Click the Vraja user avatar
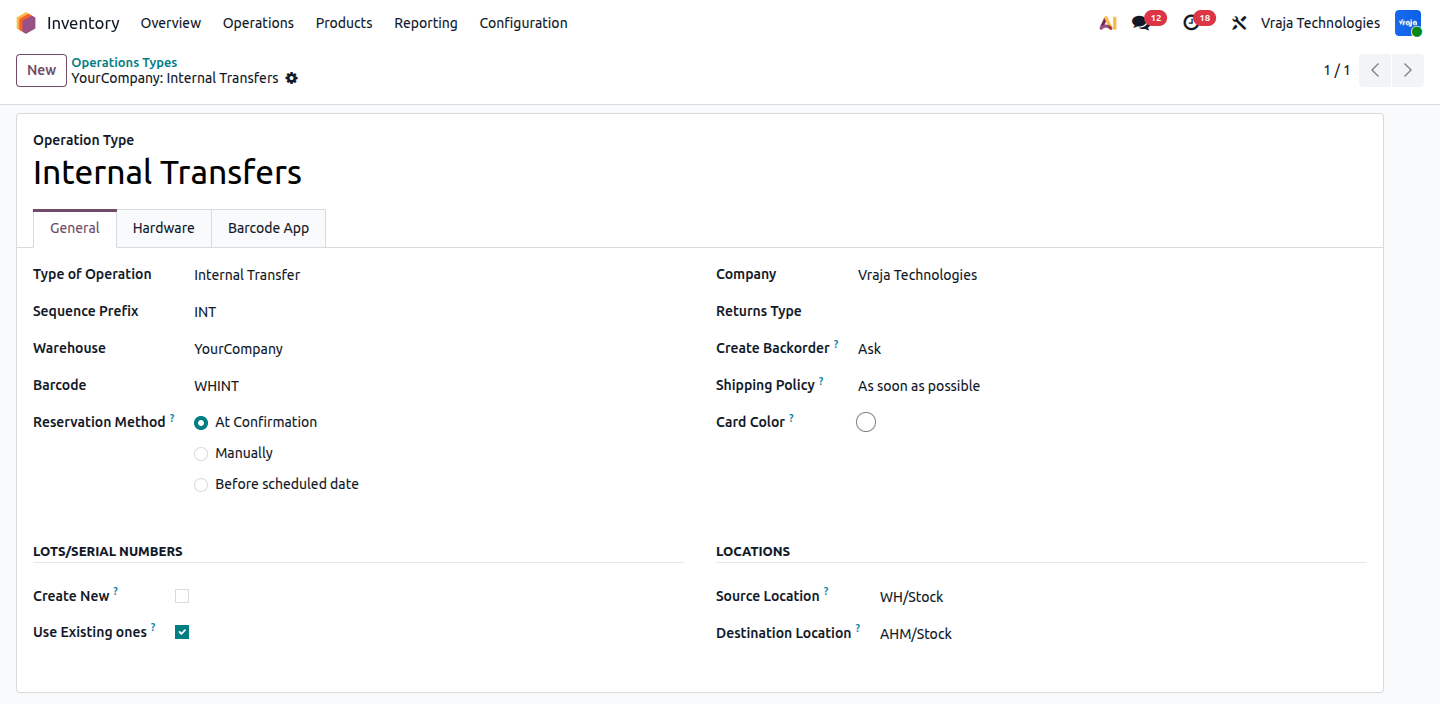The width and height of the screenshot is (1440, 704). [1408, 23]
